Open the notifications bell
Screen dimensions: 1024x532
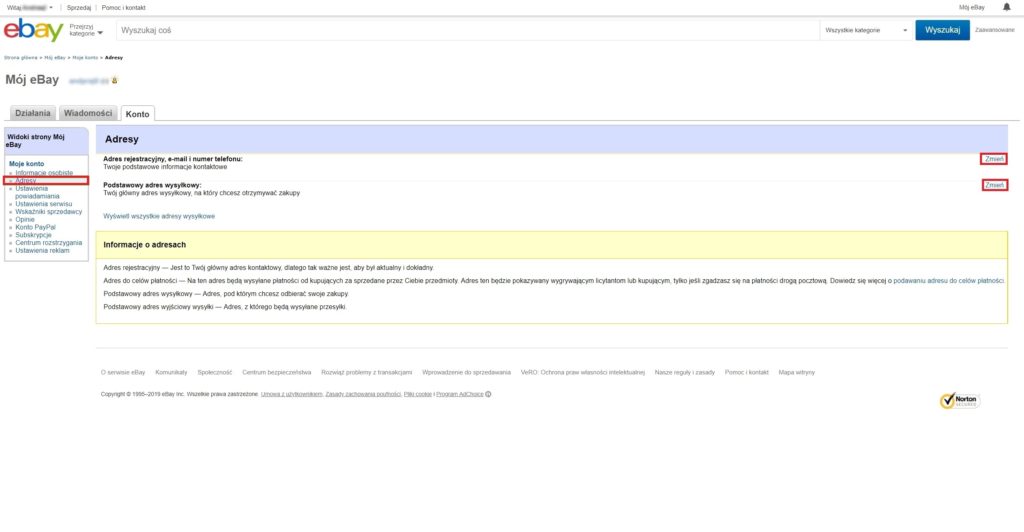pyautogui.click(x=1006, y=7)
